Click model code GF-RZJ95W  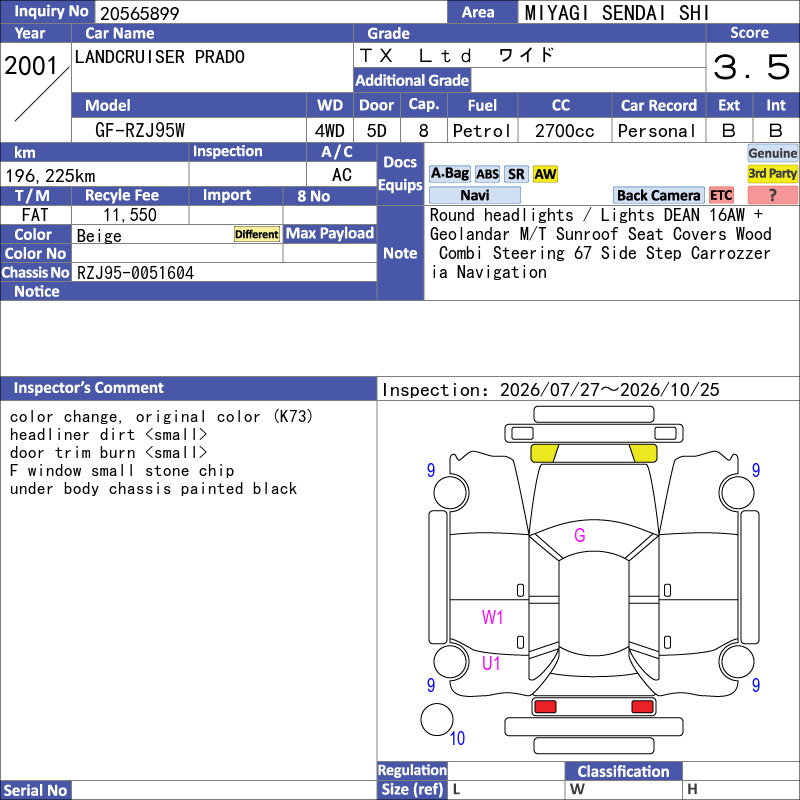pos(140,131)
